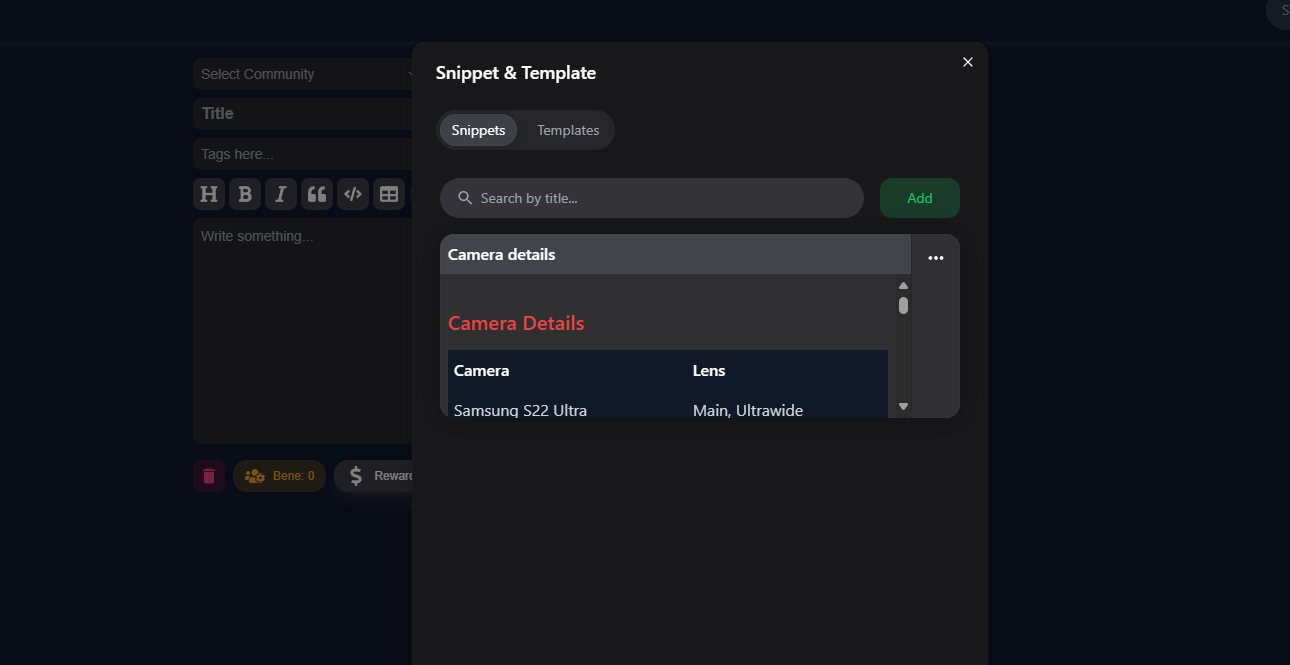Click the snippet preview scroll down arrow
This screenshot has width=1290, height=665.
click(903, 406)
